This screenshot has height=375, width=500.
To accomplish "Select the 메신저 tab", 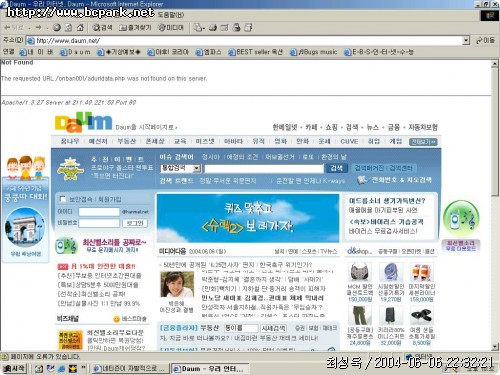I will [x=98, y=141].
